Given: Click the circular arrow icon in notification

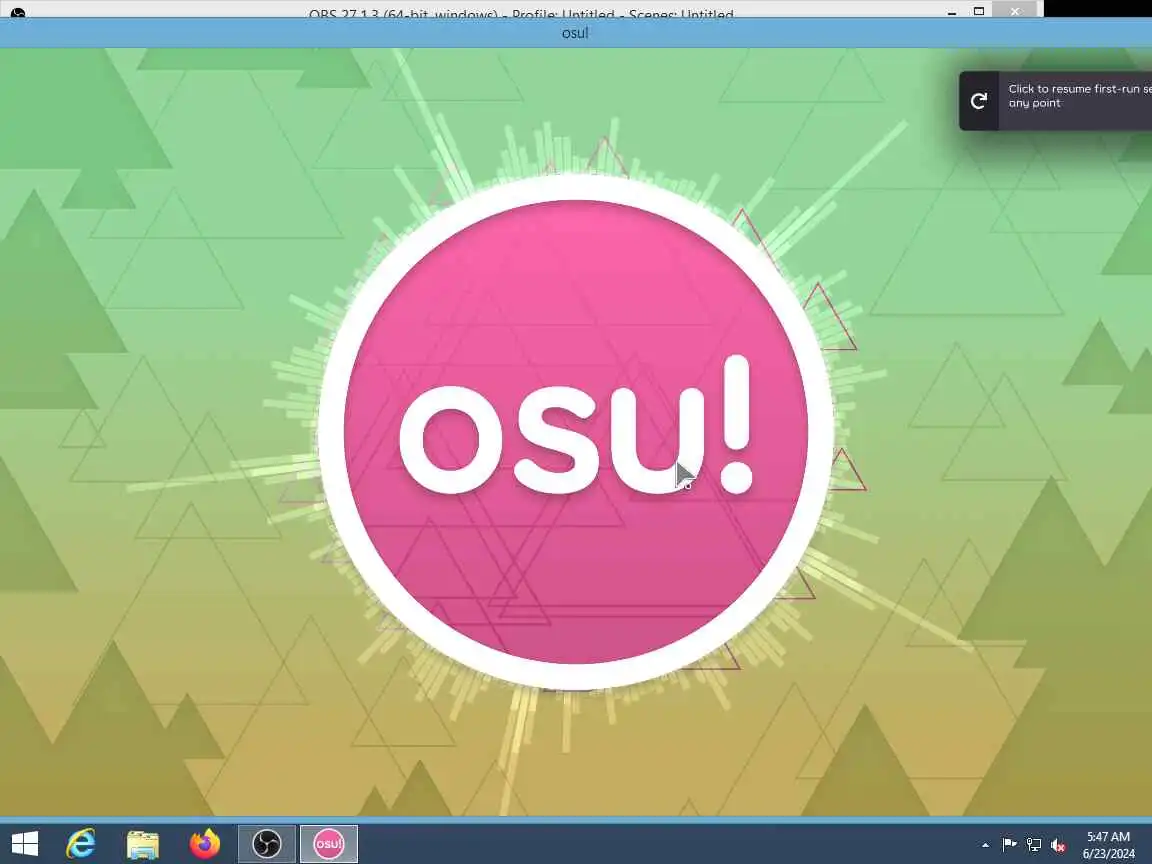Looking at the screenshot, I should 979,101.
